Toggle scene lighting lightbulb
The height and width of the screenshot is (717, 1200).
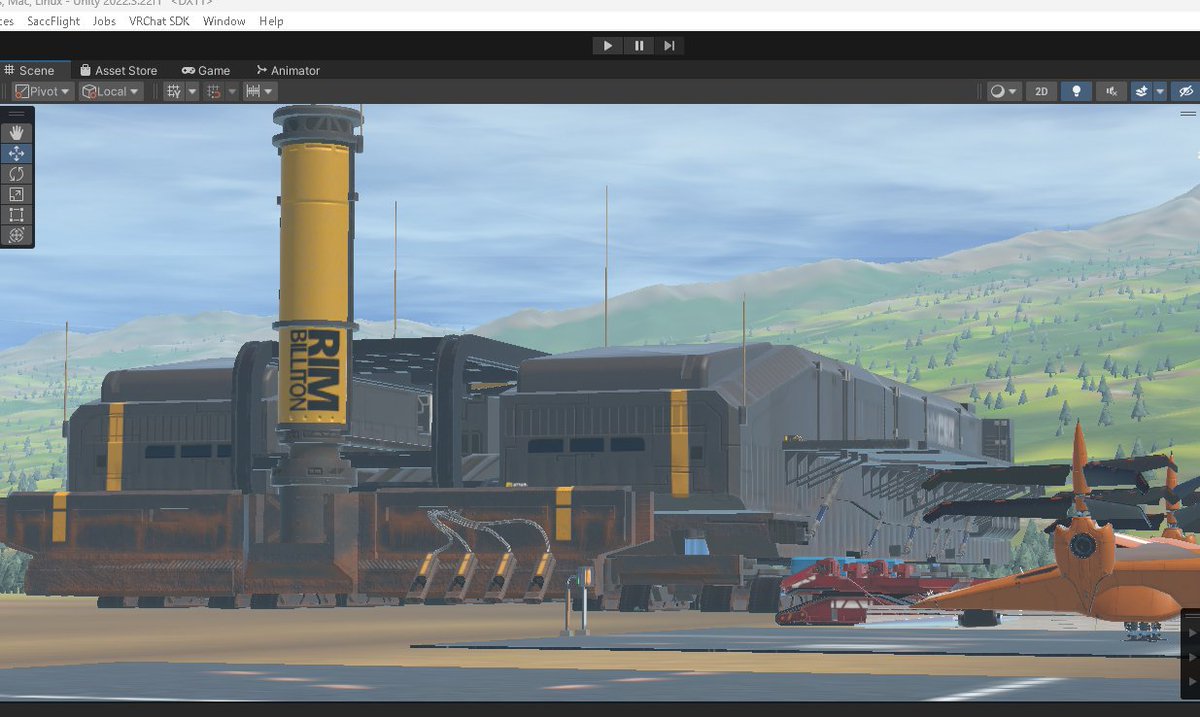click(1076, 91)
